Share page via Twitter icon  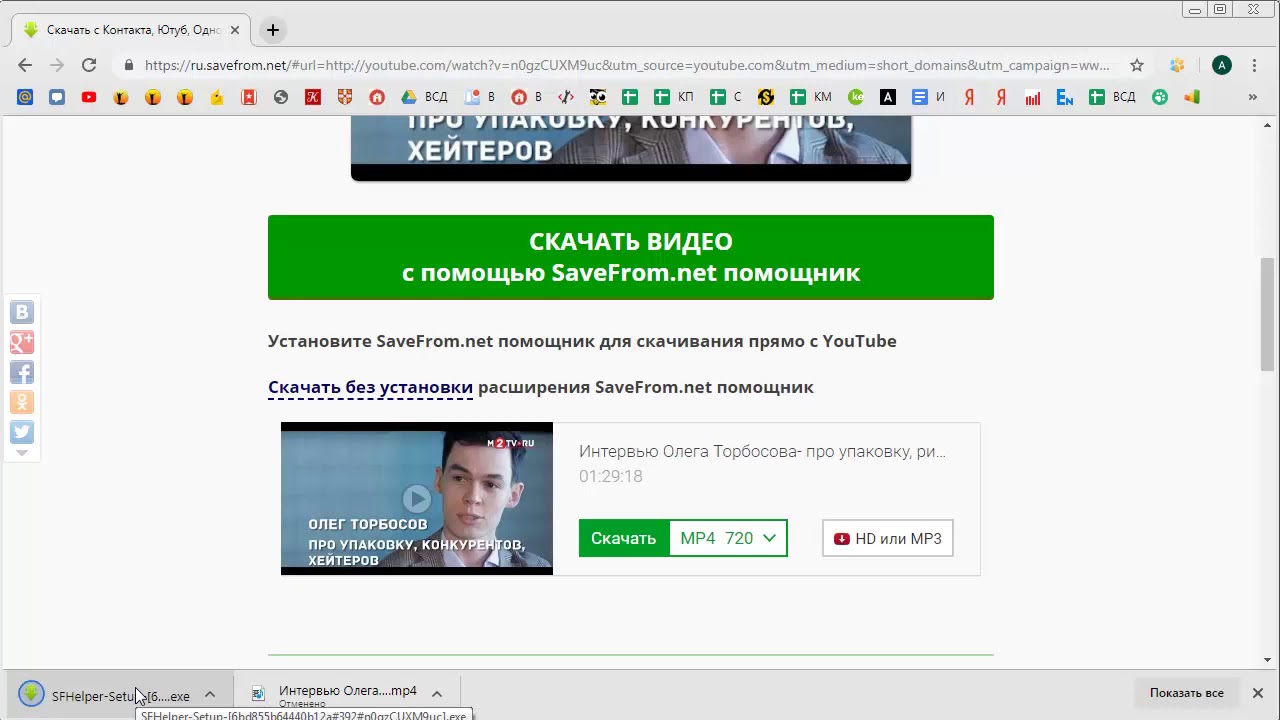(22, 432)
